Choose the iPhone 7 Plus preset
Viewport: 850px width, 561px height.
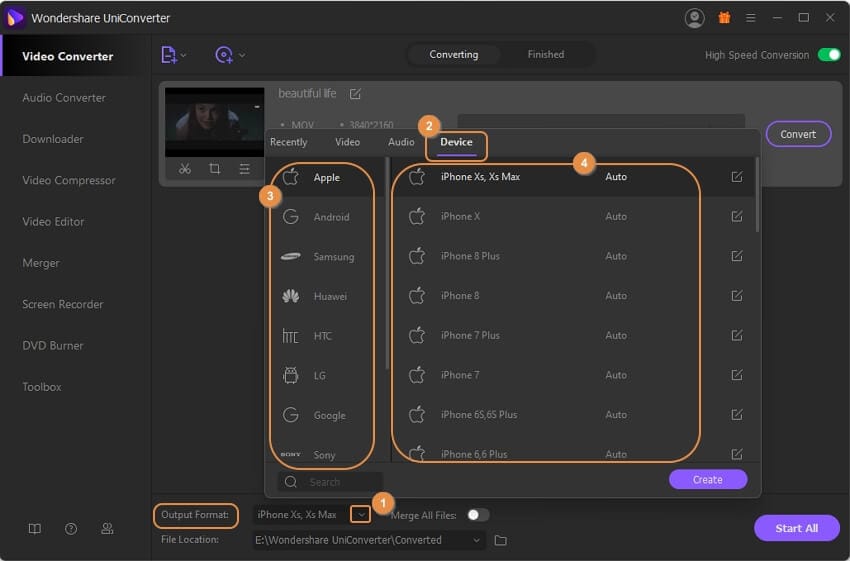click(572, 335)
